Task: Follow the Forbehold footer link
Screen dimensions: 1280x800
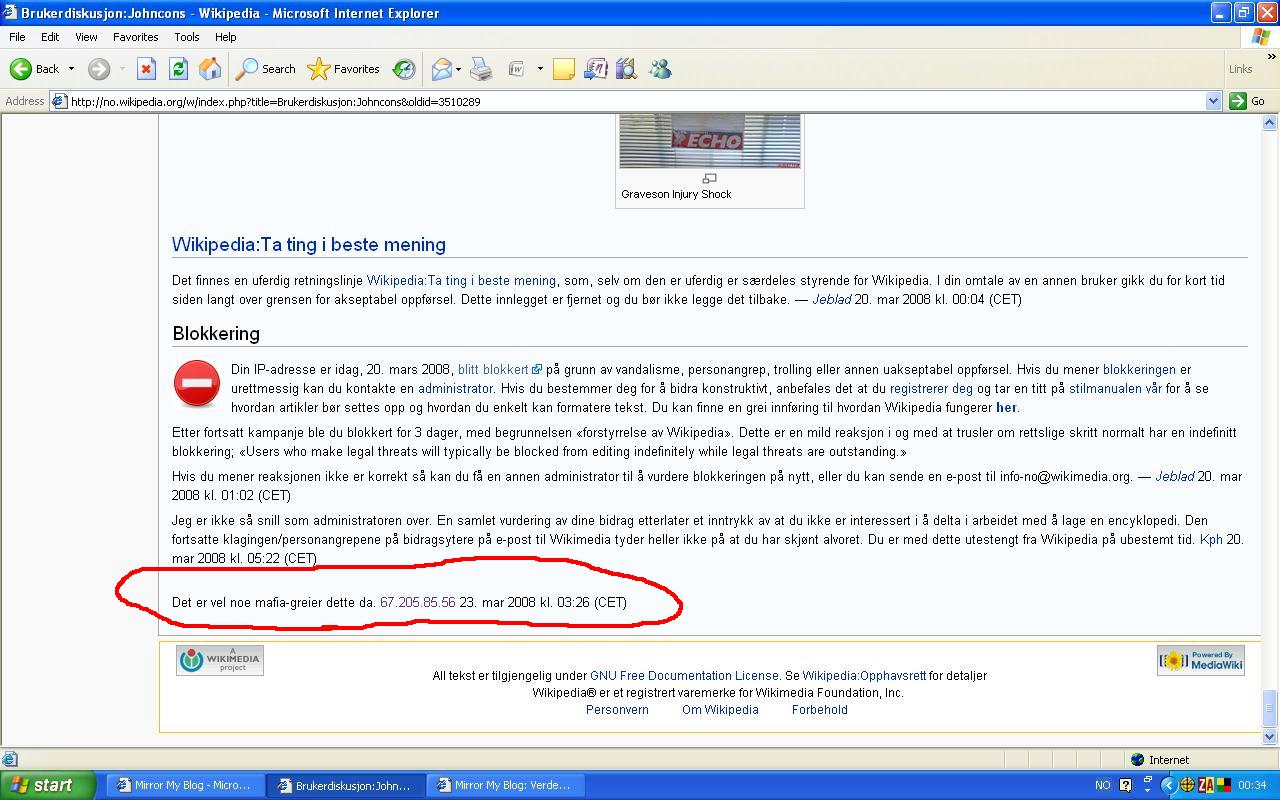Action: click(x=820, y=709)
